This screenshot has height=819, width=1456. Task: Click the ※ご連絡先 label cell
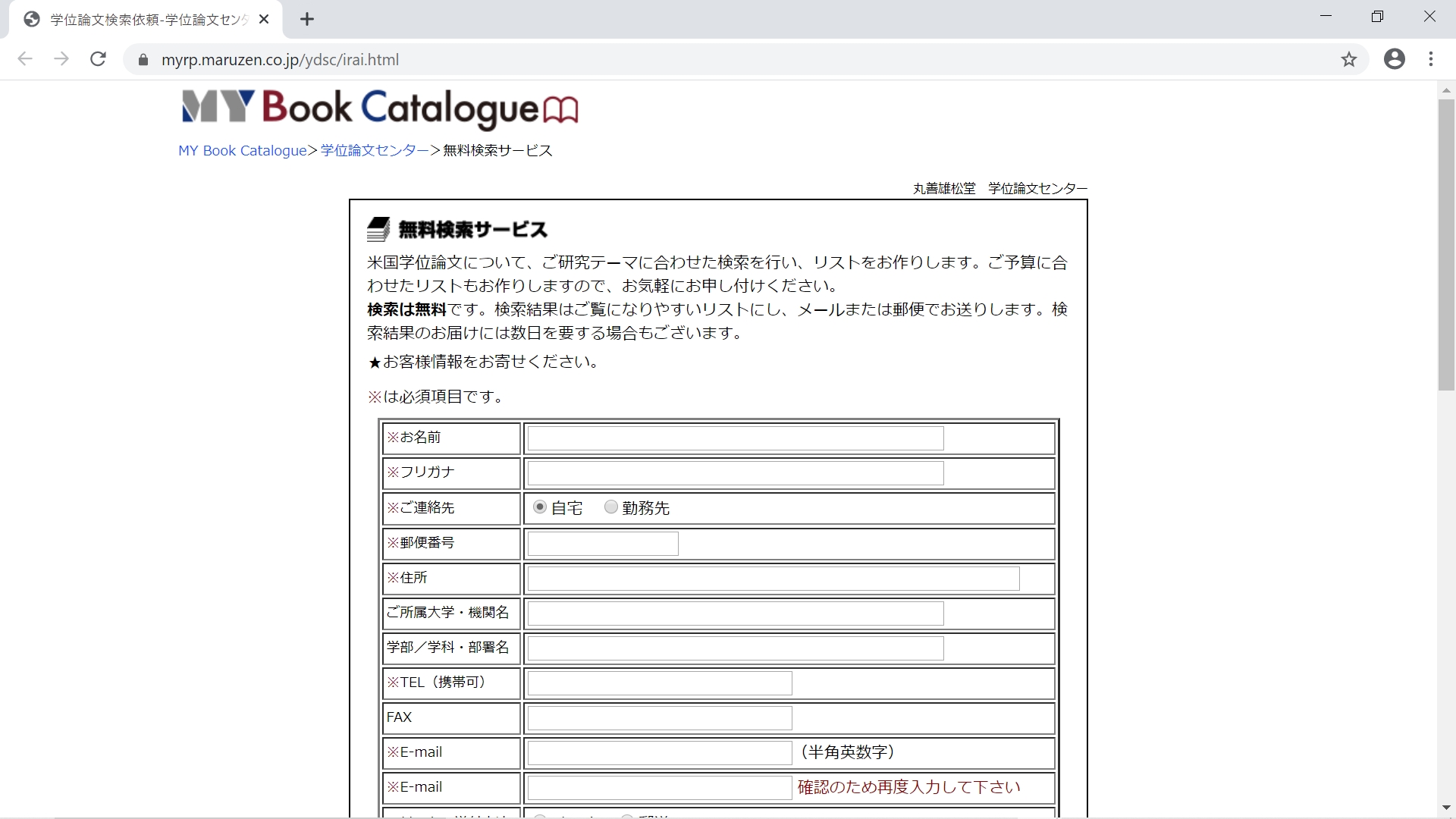point(451,508)
